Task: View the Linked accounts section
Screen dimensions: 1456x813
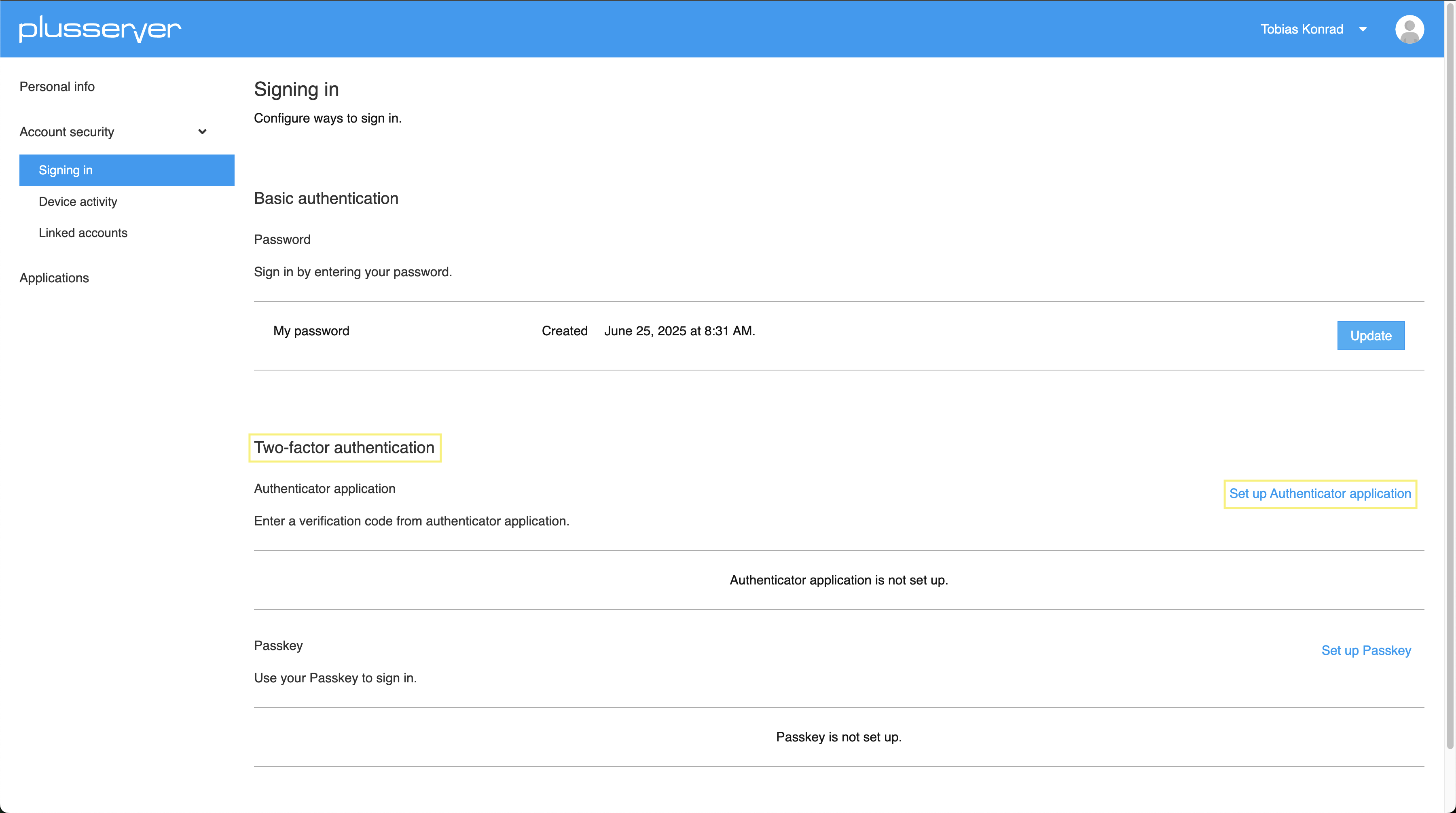Action: (x=83, y=232)
